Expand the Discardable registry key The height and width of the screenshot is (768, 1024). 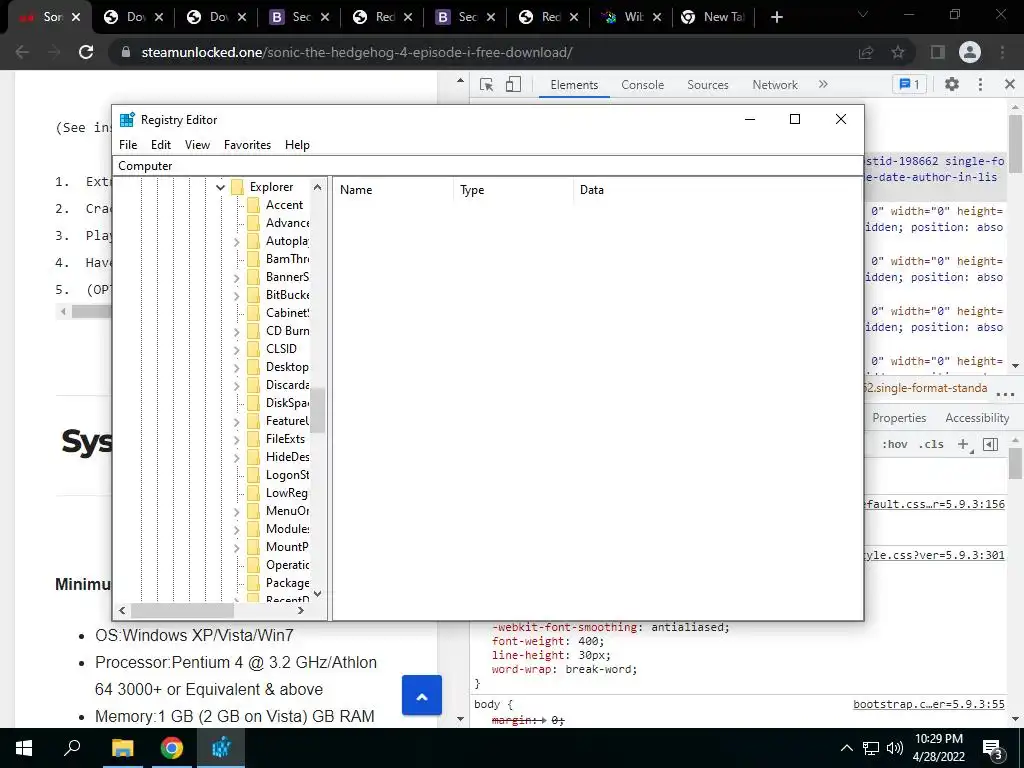[x=236, y=385]
